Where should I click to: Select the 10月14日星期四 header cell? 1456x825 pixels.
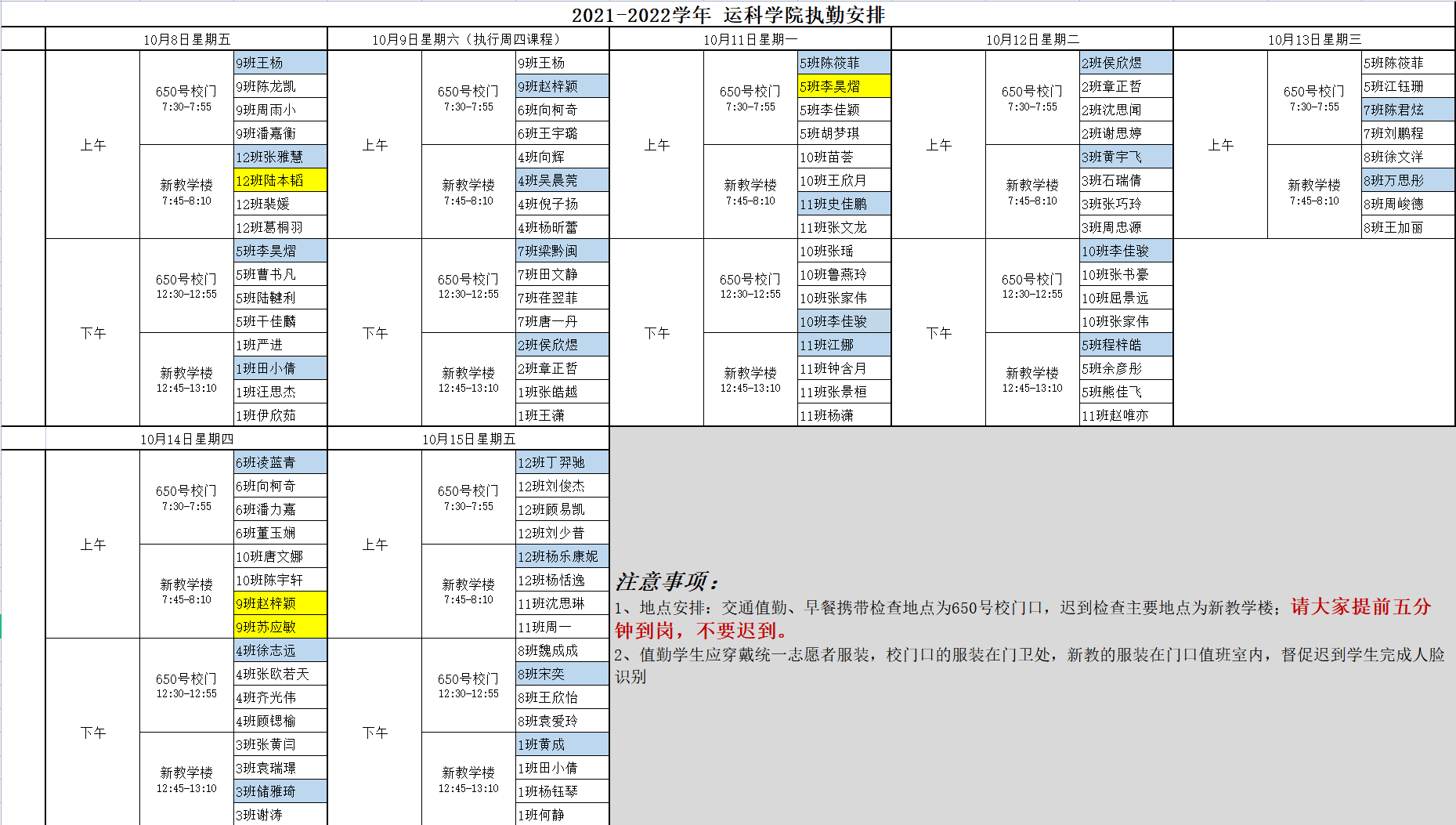[x=186, y=439]
